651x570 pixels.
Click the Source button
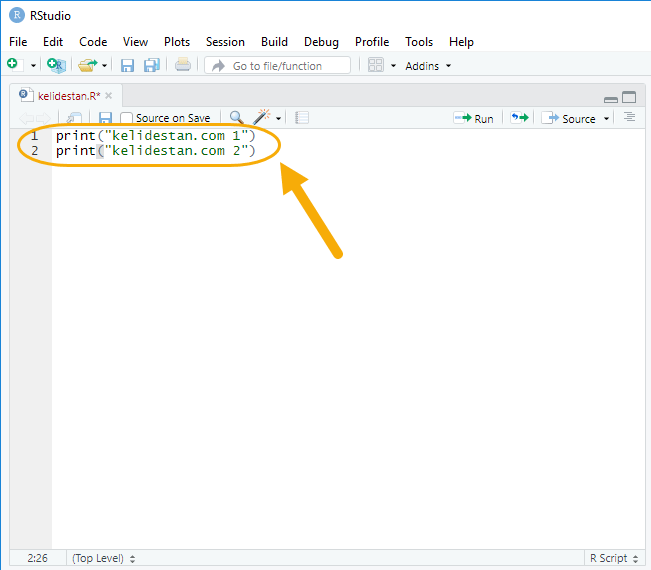[569, 119]
